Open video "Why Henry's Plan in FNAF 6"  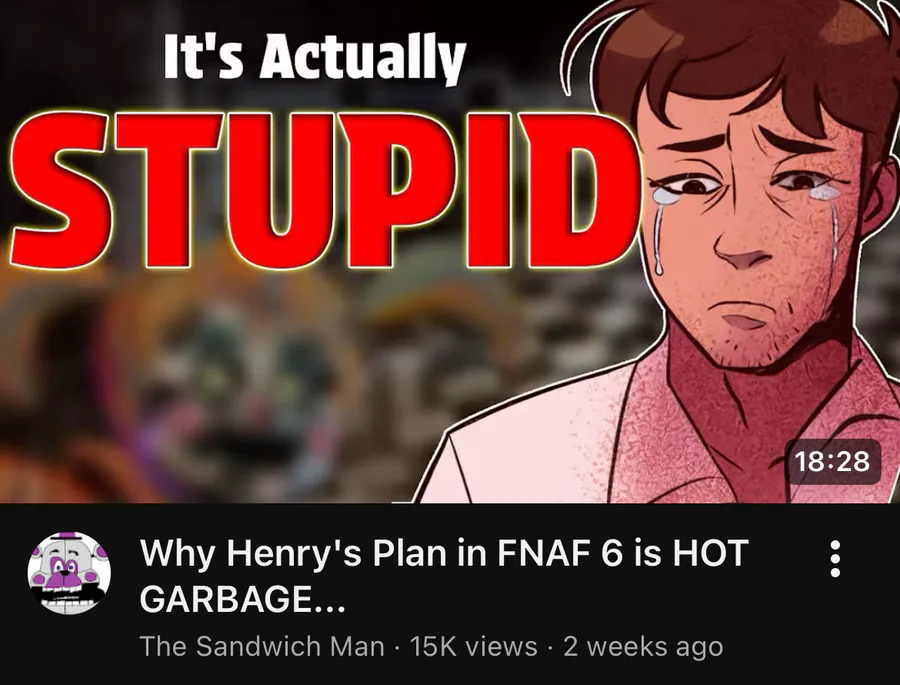(x=444, y=576)
